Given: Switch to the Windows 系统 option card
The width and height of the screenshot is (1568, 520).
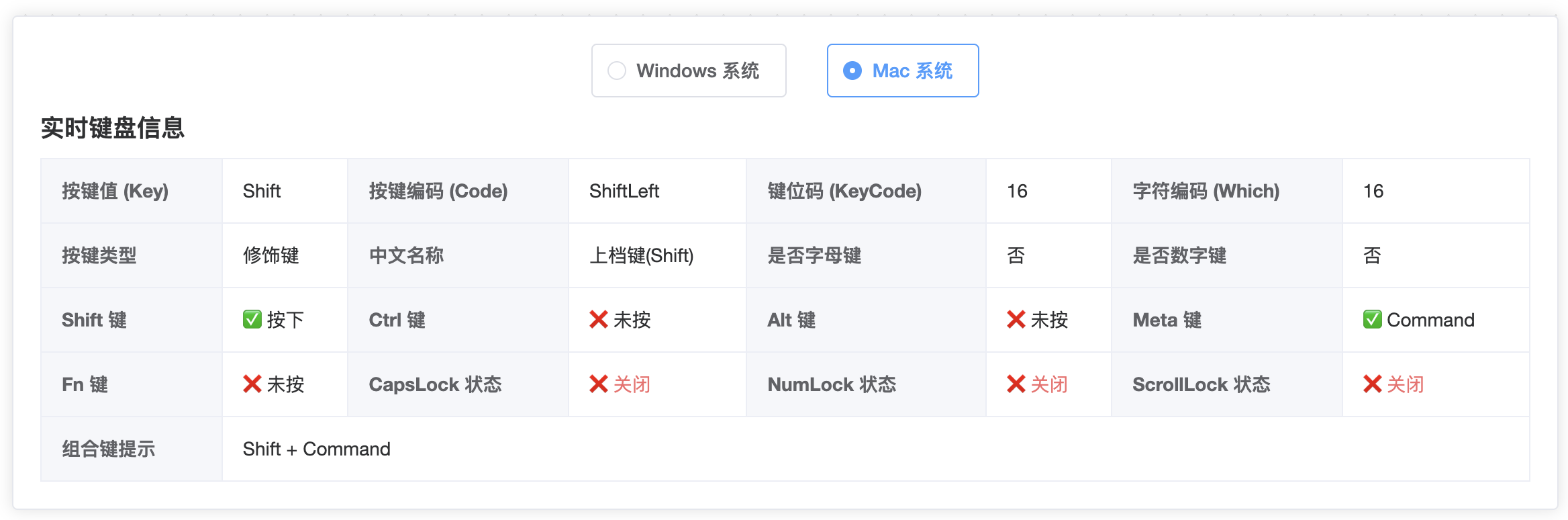Looking at the screenshot, I should [689, 70].
